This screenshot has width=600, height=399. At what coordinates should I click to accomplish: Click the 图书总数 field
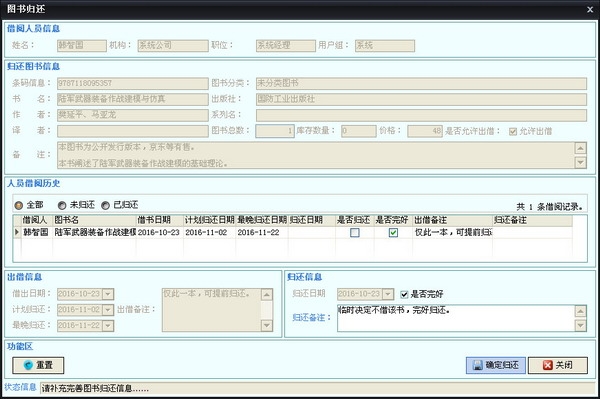(275, 131)
